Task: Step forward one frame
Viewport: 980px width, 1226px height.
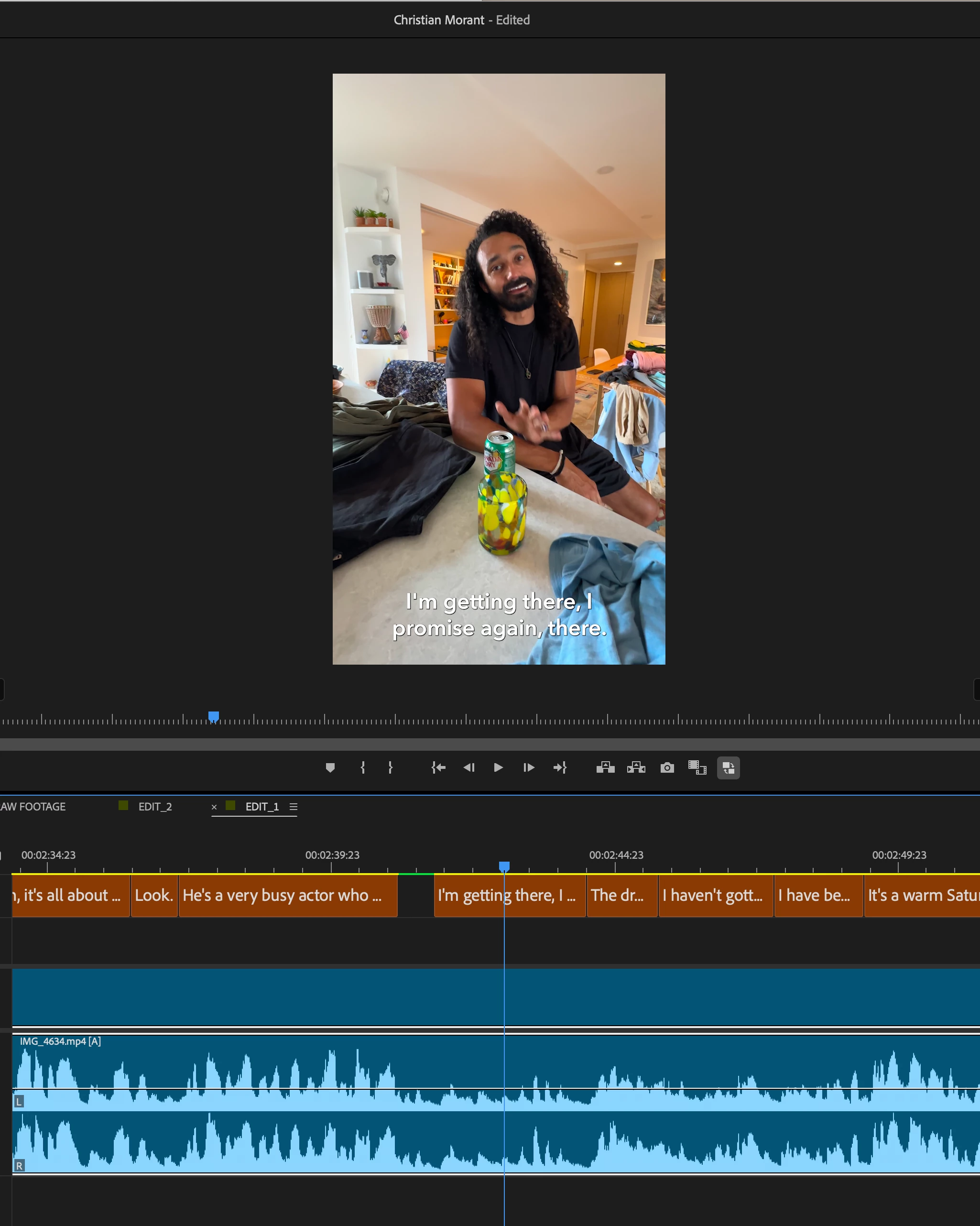Action: coord(529,767)
